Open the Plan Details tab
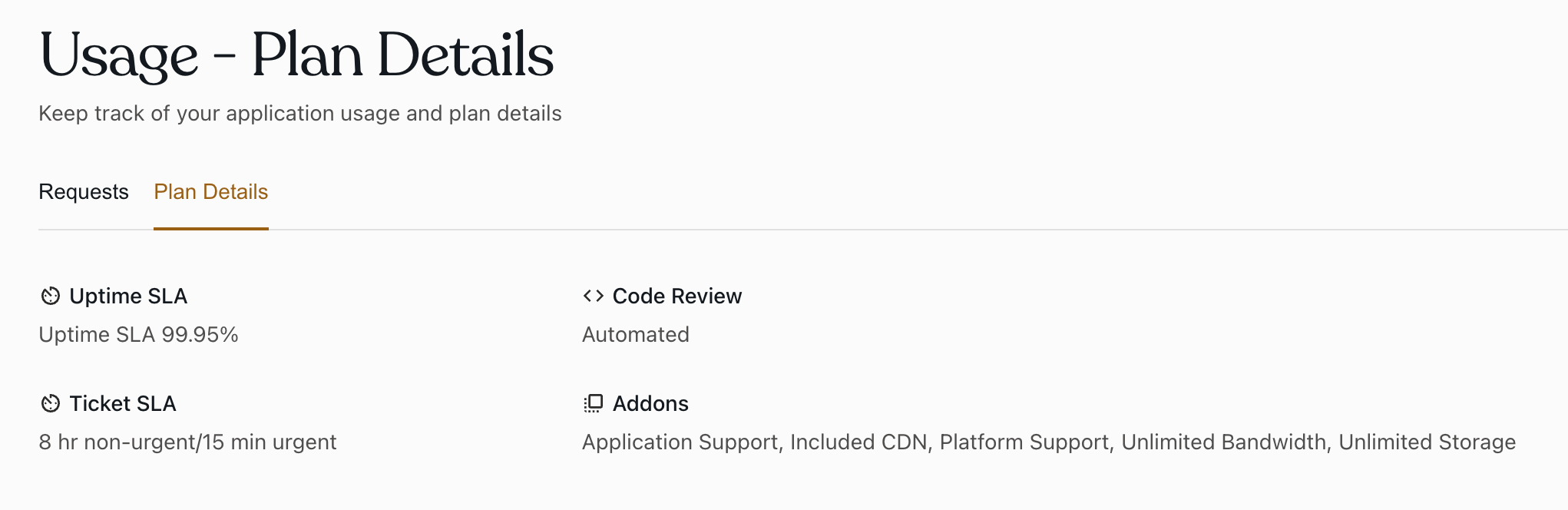This screenshot has width=1568, height=510. (210, 191)
